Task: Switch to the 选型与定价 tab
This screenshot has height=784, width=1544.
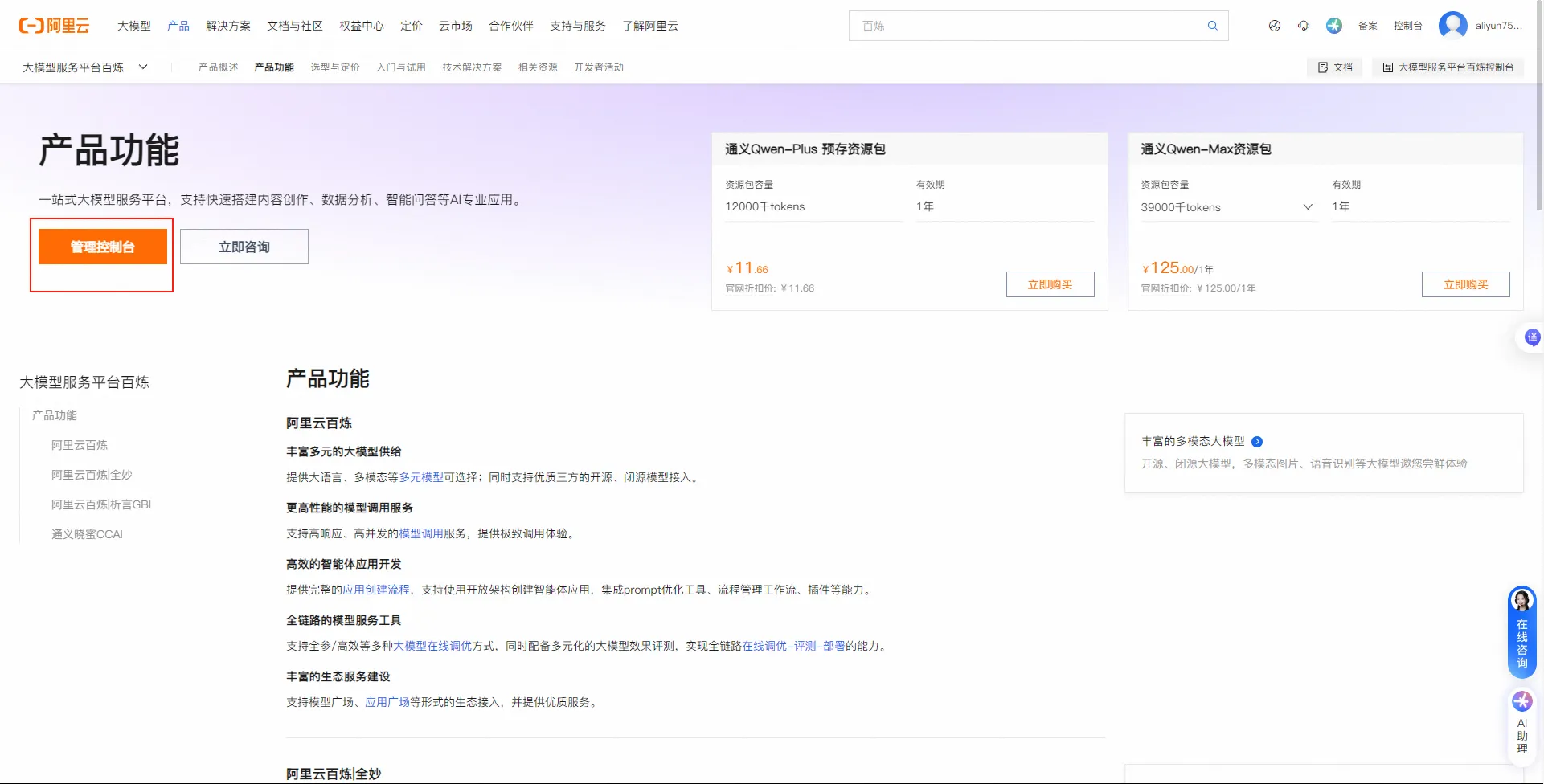Action: [335, 67]
